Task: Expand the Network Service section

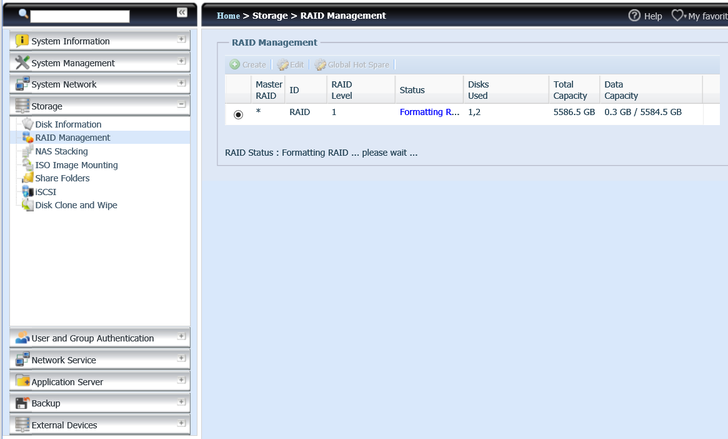Action: click(181, 359)
